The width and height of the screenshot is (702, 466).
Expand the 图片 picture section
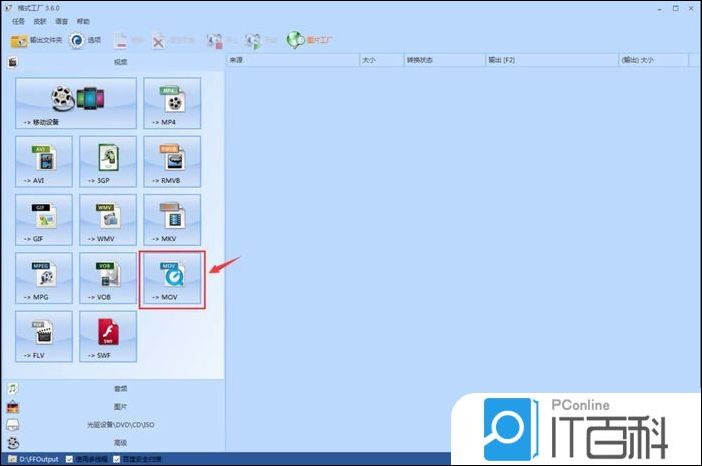click(x=113, y=406)
